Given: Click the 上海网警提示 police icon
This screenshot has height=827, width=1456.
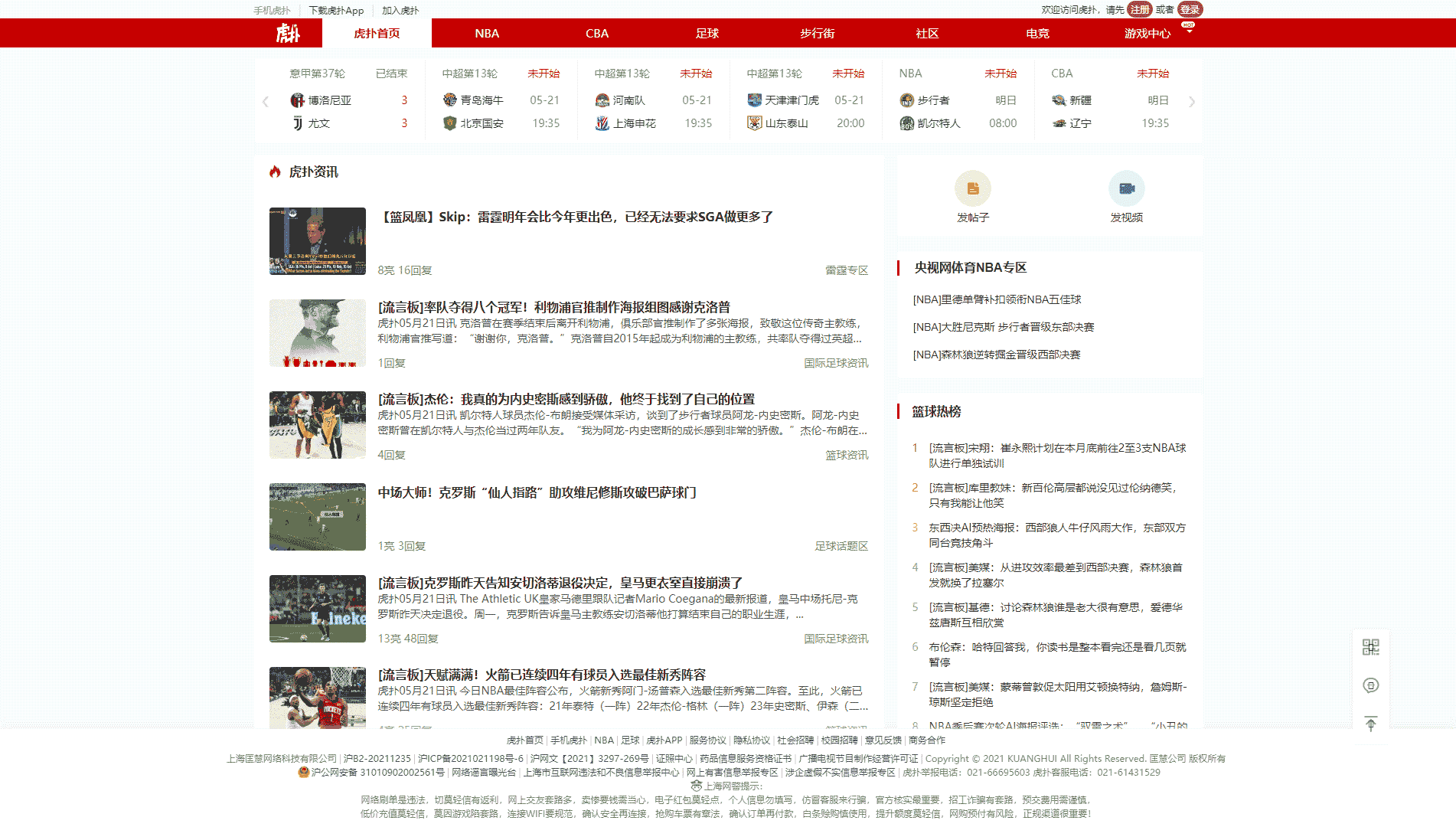Looking at the screenshot, I should tap(696, 786).
